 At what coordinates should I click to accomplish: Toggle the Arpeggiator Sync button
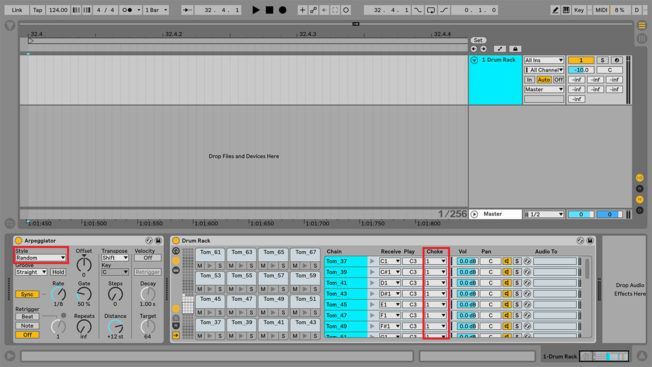pyautogui.click(x=27, y=294)
